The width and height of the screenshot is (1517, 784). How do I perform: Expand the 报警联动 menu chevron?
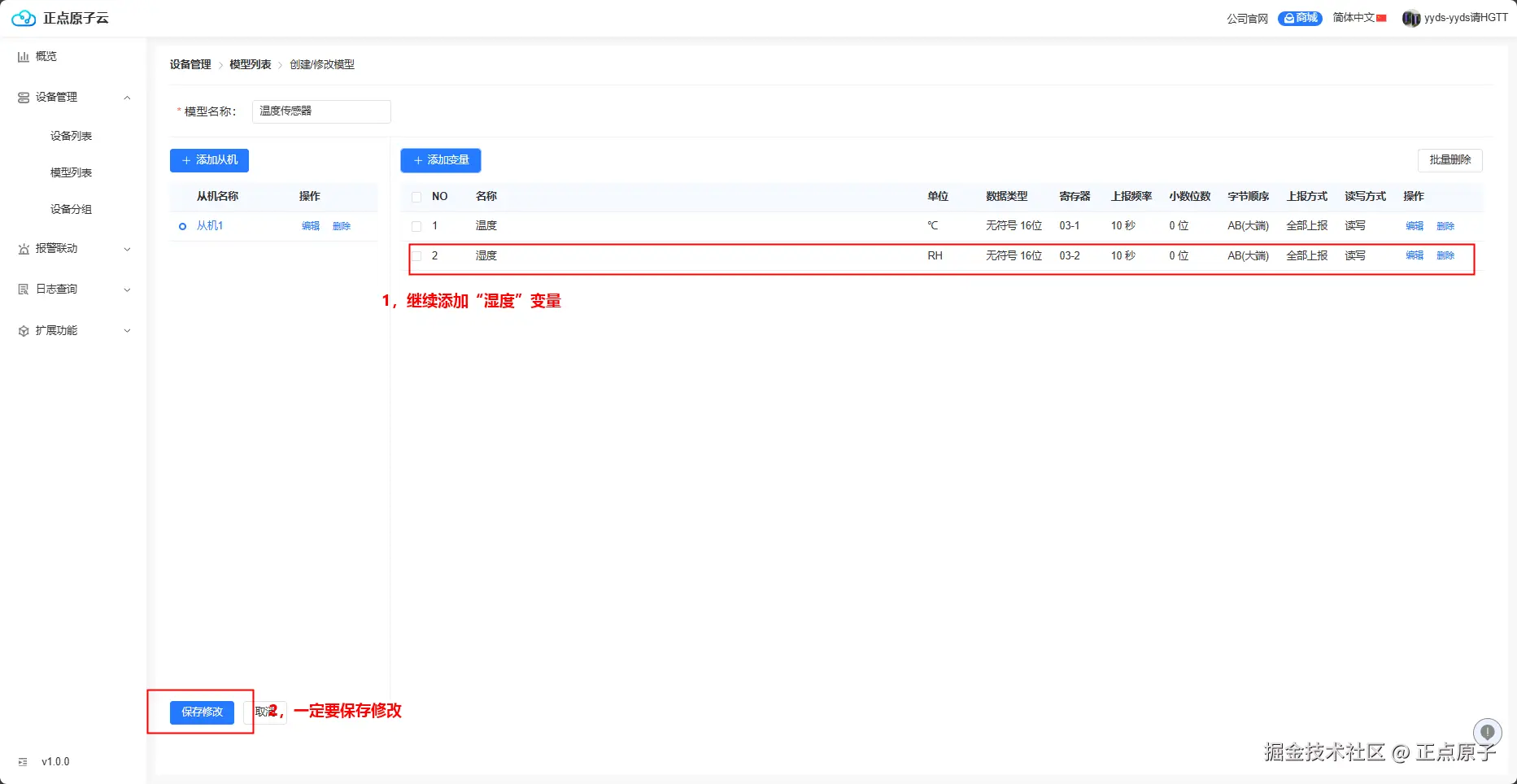[x=127, y=249]
